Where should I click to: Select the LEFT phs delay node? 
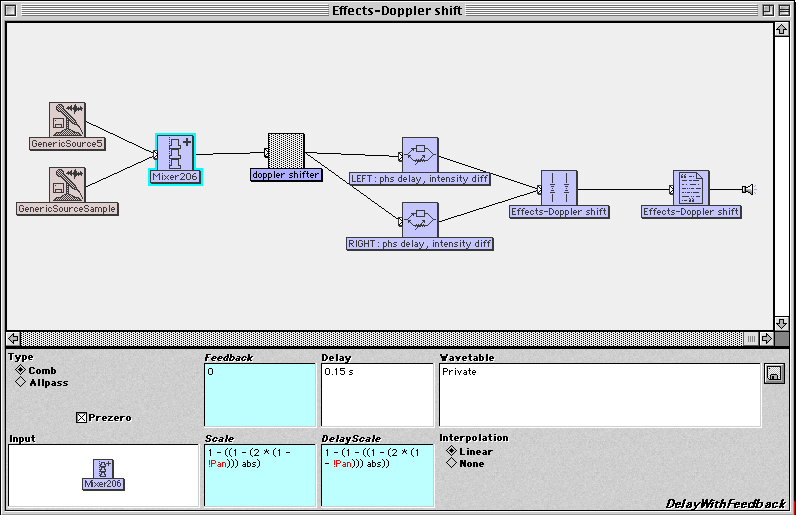tap(420, 155)
